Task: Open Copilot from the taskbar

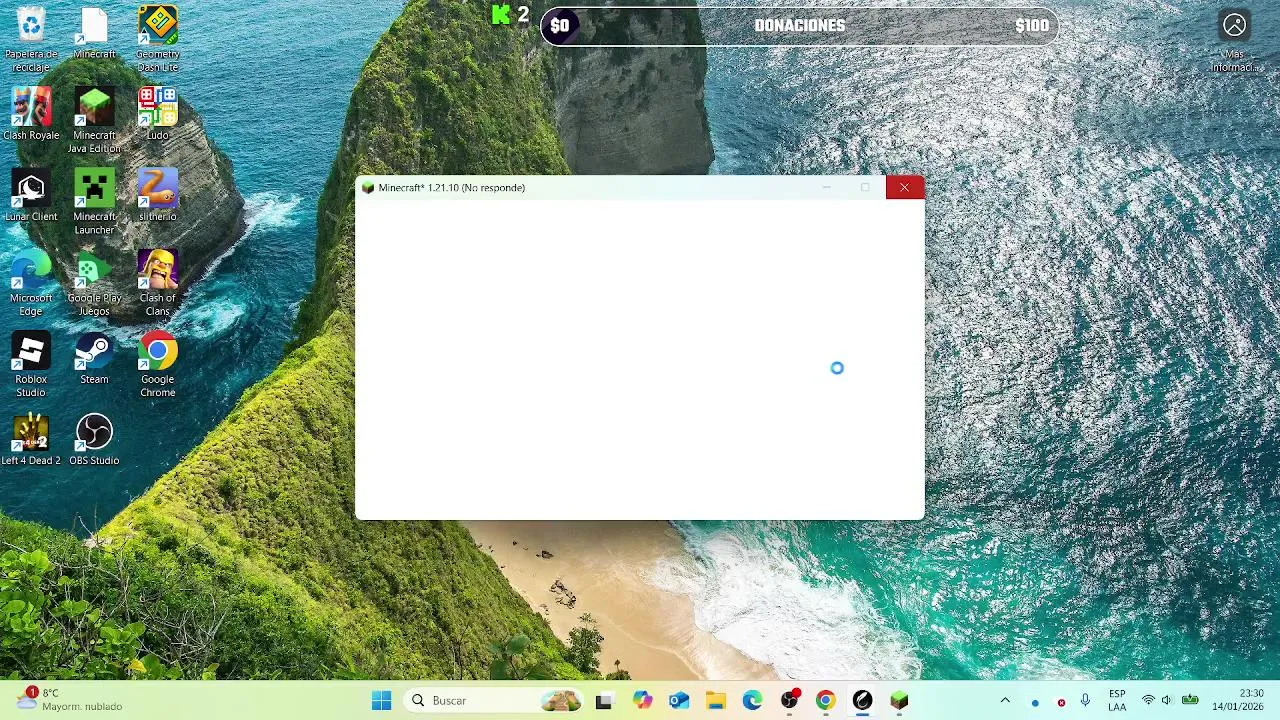Action: click(642, 701)
